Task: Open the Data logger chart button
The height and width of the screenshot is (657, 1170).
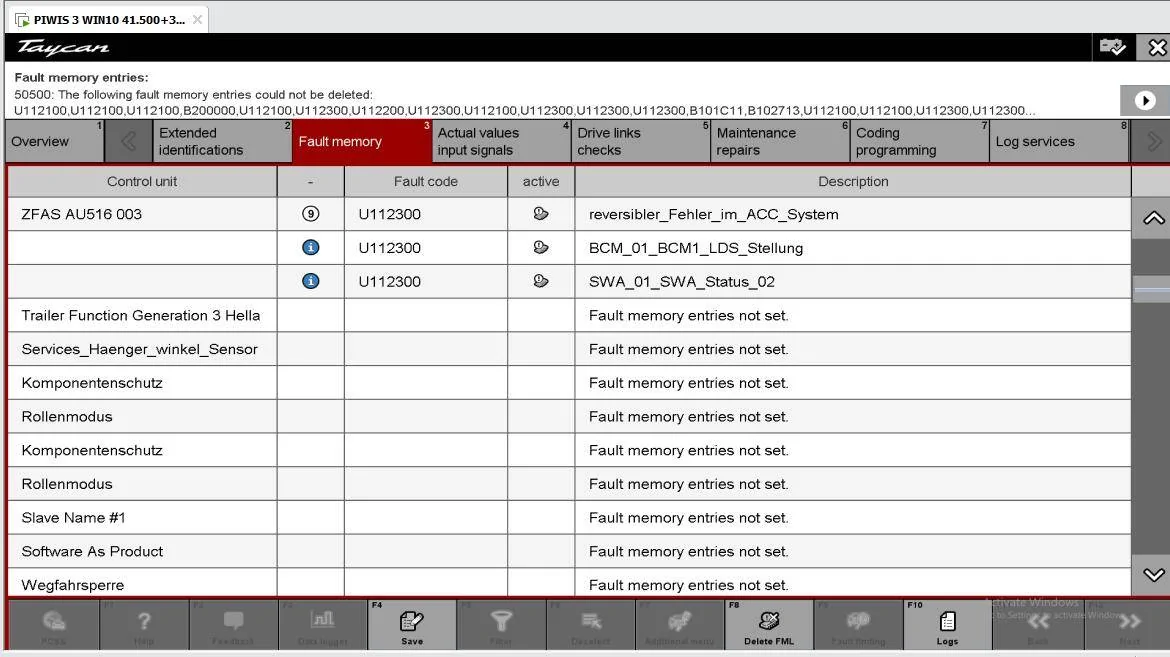Action: pos(322,625)
